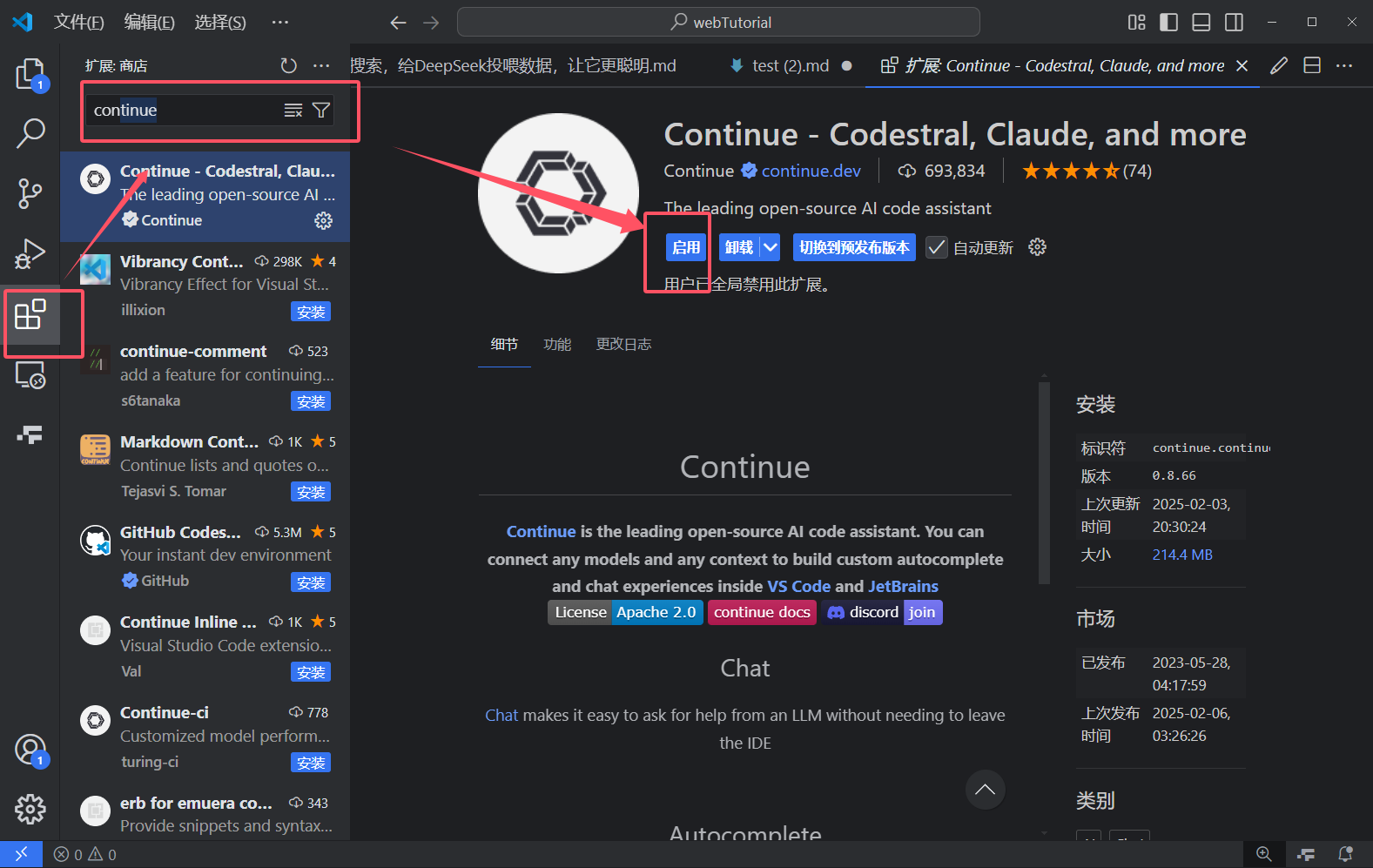Screen dimensions: 1373x868
Task: Click the Continue status bar icon
Action: coord(1305,854)
